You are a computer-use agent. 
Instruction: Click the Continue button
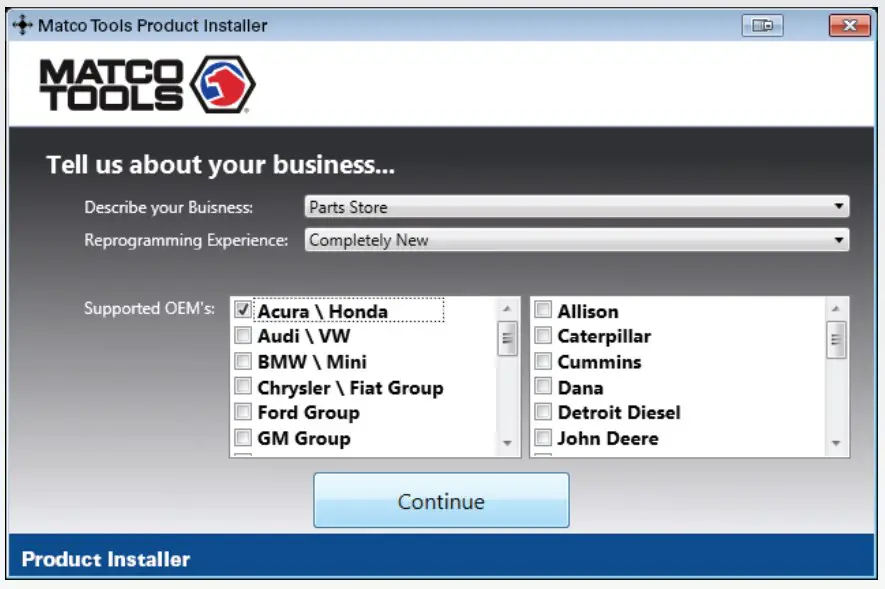(441, 500)
